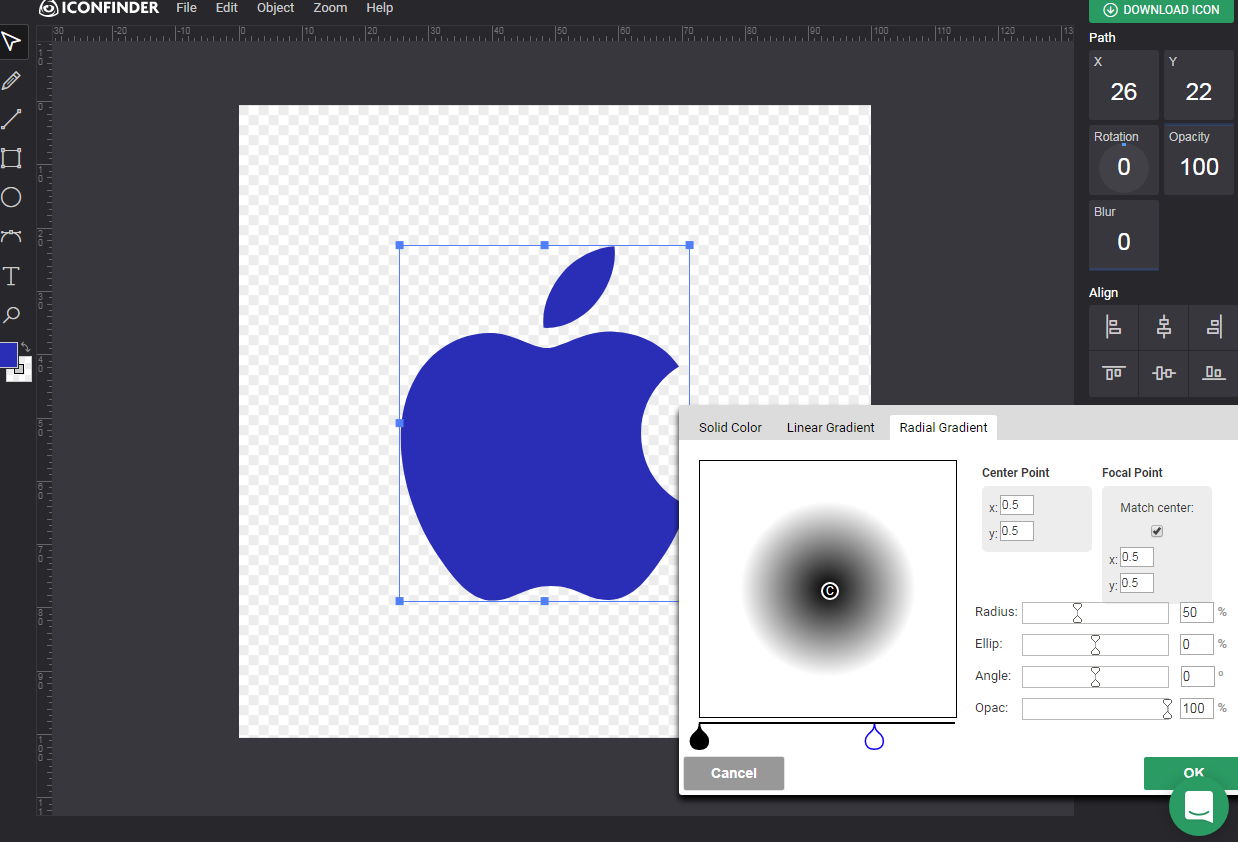Viewport: 1238px width, 842px height.
Task: Align objects left
Action: click(1113, 326)
